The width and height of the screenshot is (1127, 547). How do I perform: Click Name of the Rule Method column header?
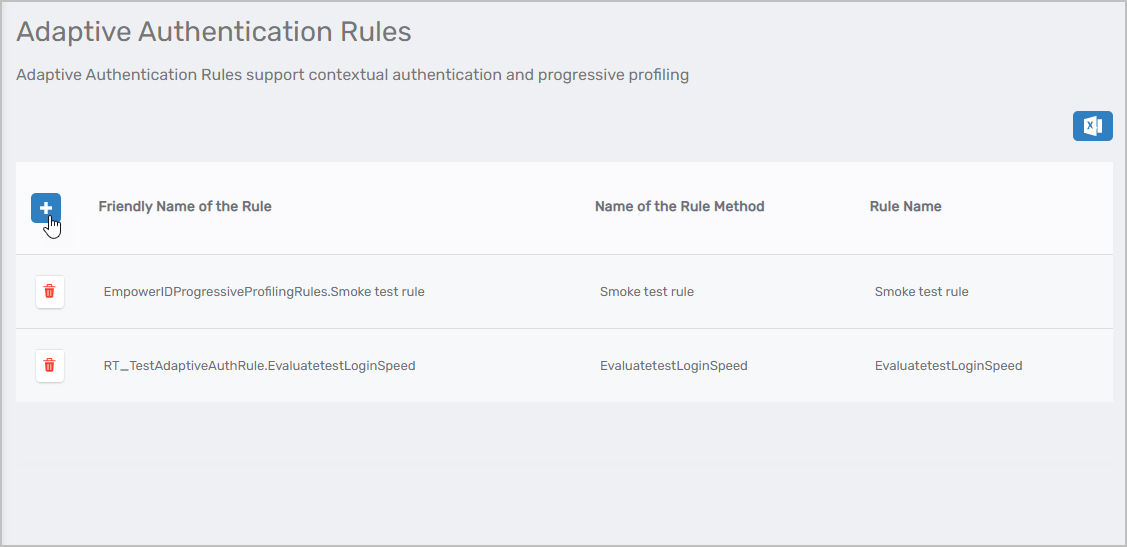pyautogui.click(x=679, y=207)
